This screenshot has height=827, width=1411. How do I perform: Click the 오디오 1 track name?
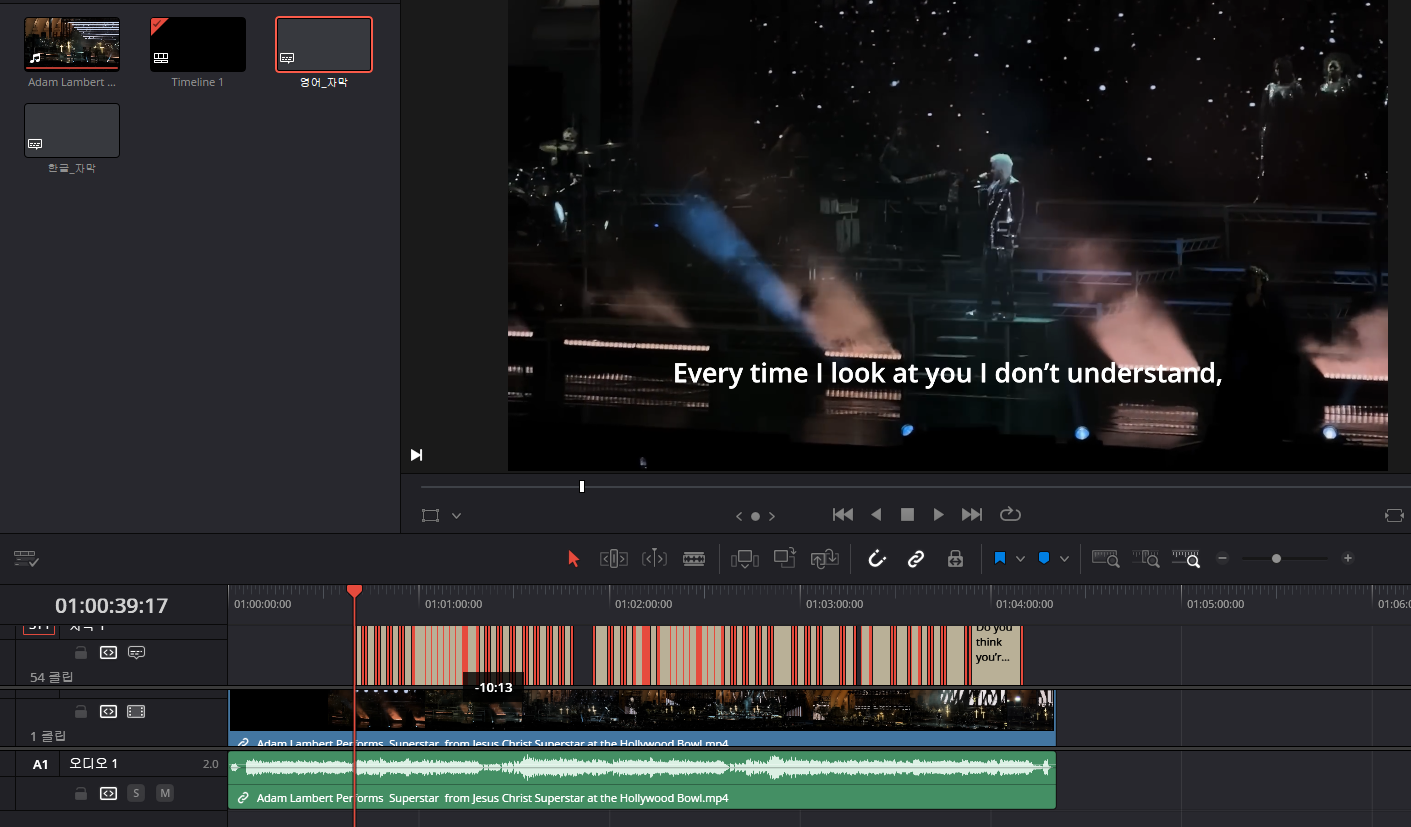click(93, 764)
